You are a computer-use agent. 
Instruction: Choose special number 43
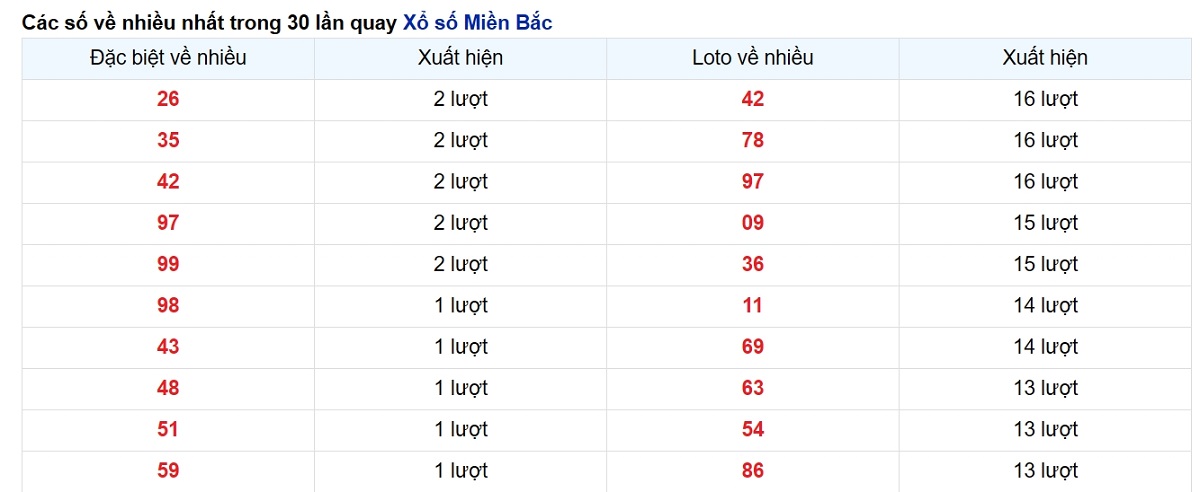tap(168, 347)
